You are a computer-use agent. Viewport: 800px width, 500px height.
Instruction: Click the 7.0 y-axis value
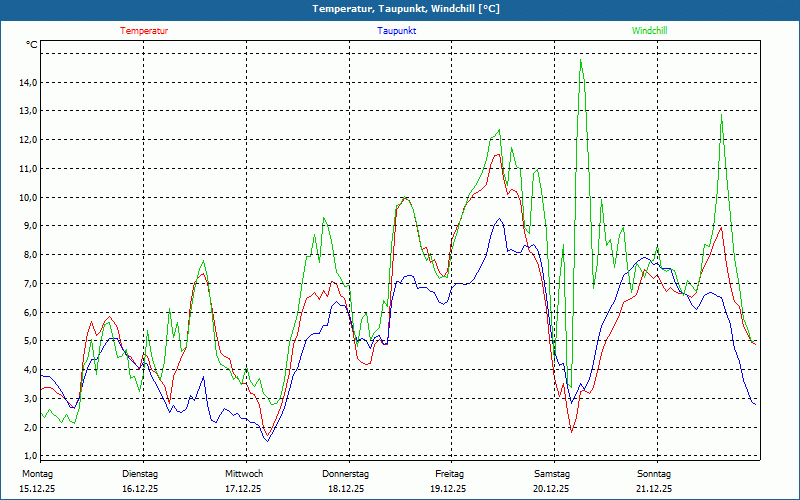pyautogui.click(x=30, y=284)
